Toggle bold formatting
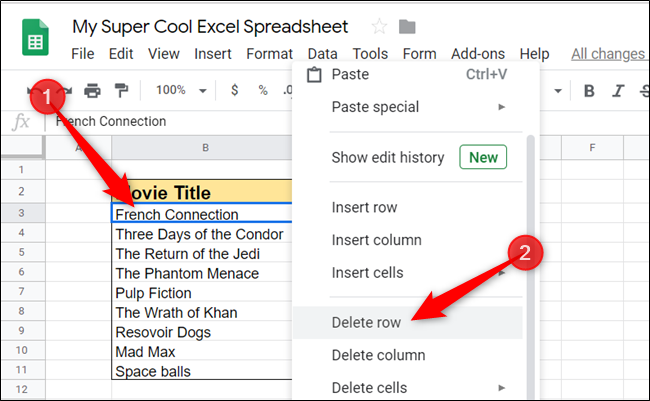 pyautogui.click(x=589, y=91)
